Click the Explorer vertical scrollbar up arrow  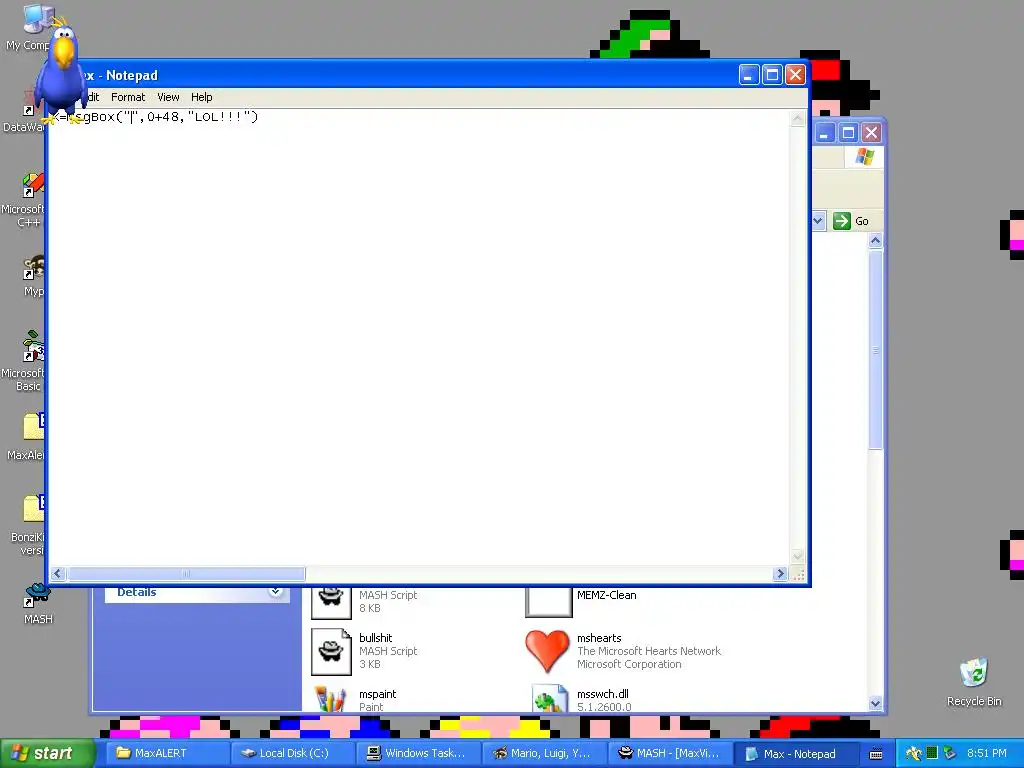[x=875, y=240]
